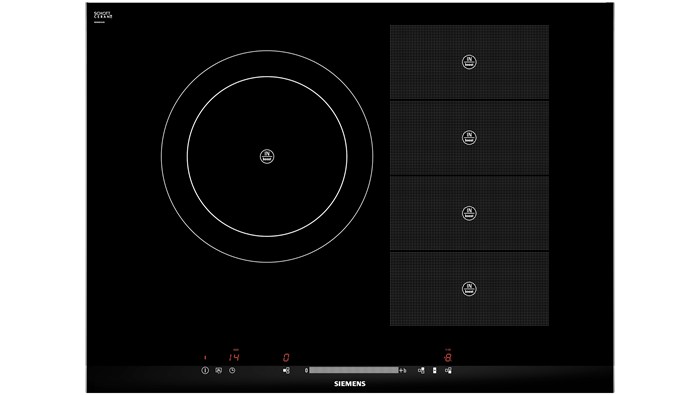Image resolution: width=700 pixels, height=395 pixels.
Task: Click the SIEMENS brand logo
Action: pyautogui.click(x=350, y=384)
